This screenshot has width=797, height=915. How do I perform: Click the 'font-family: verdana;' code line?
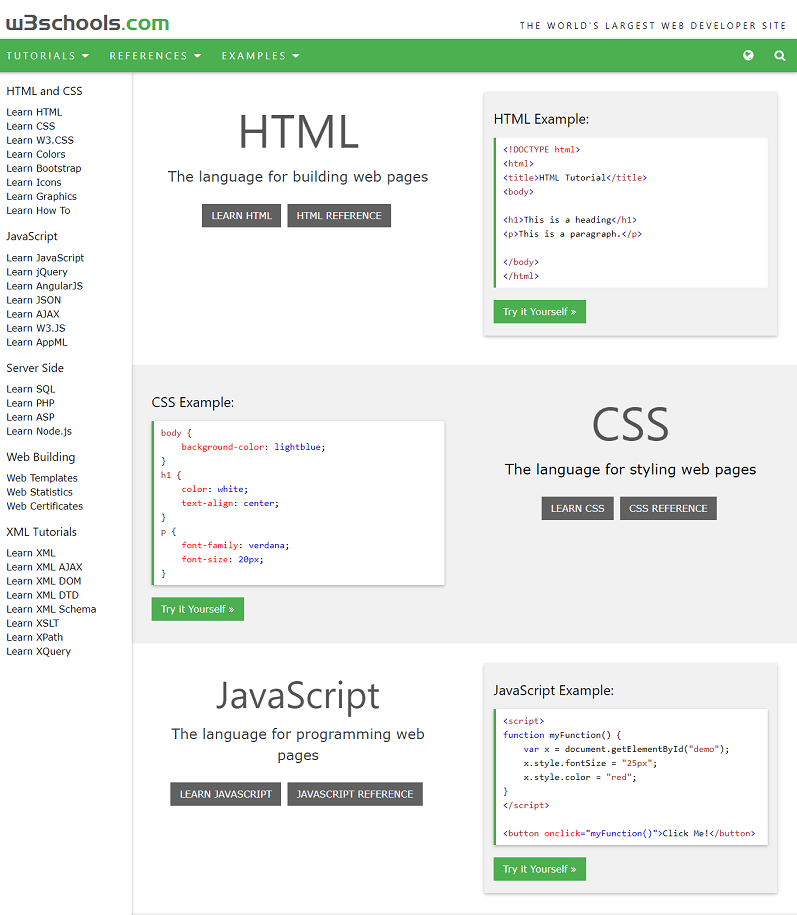(x=235, y=545)
